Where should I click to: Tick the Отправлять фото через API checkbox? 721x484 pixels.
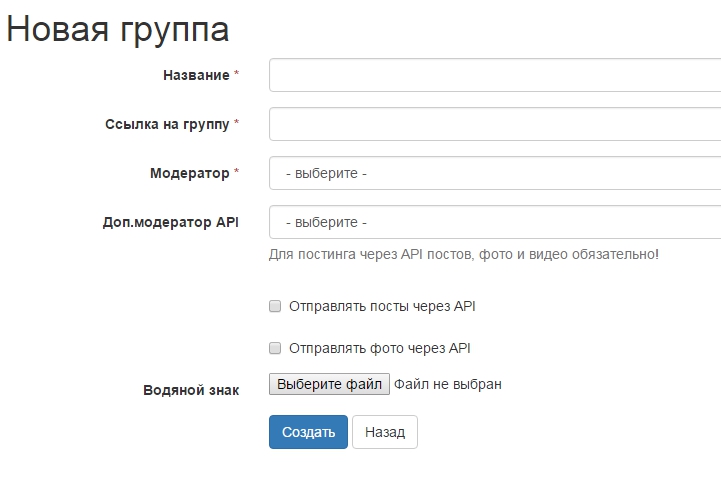click(275, 349)
